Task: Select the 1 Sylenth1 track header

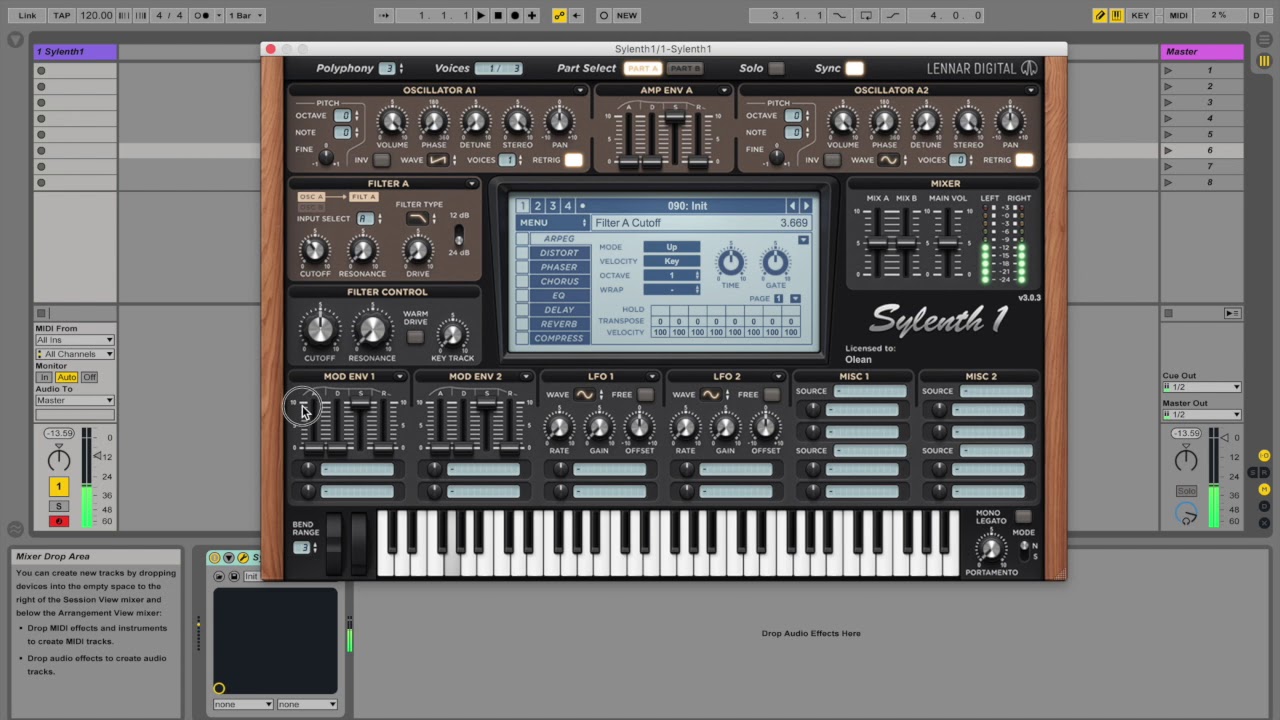Action: click(x=75, y=51)
